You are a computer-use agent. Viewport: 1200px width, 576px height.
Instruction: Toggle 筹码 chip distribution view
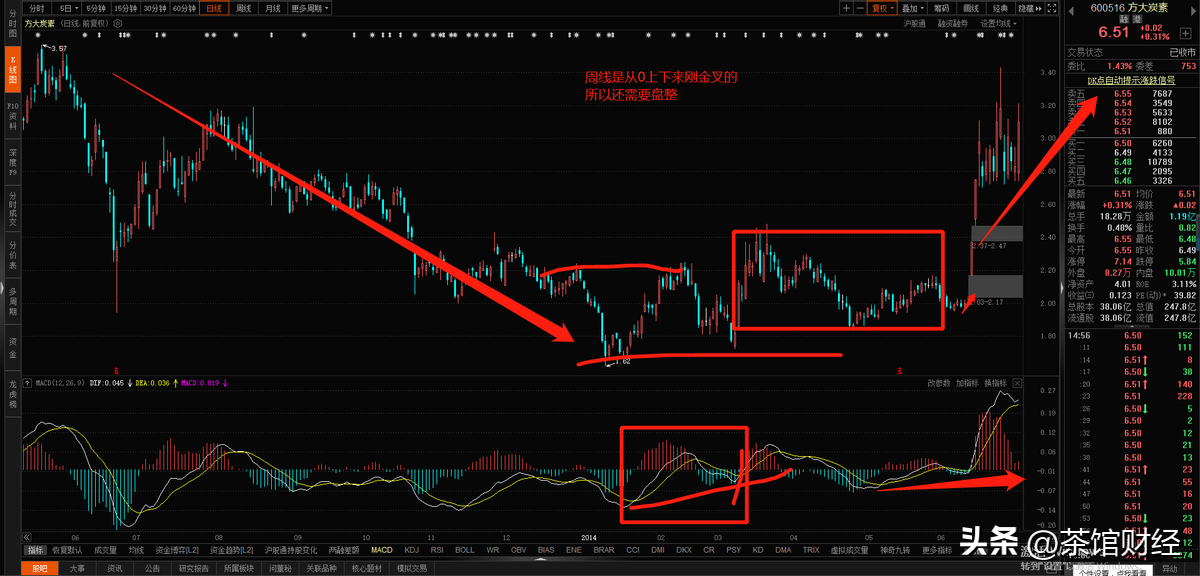point(941,8)
